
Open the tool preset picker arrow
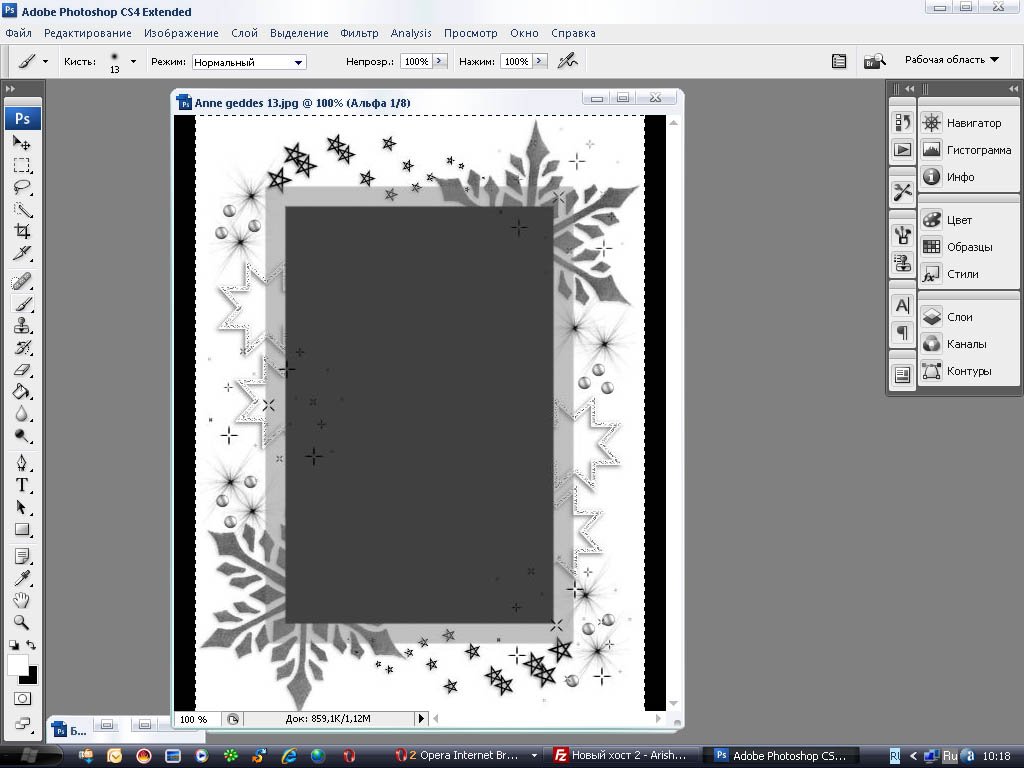coord(45,61)
